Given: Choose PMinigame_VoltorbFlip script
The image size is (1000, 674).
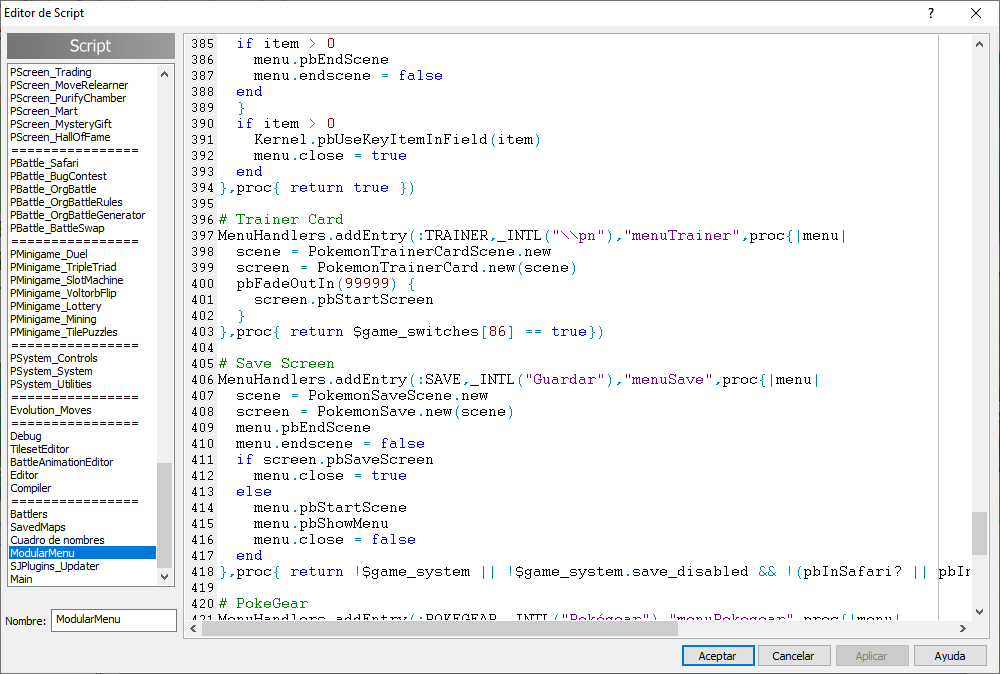Looking at the screenshot, I should click(63, 293).
